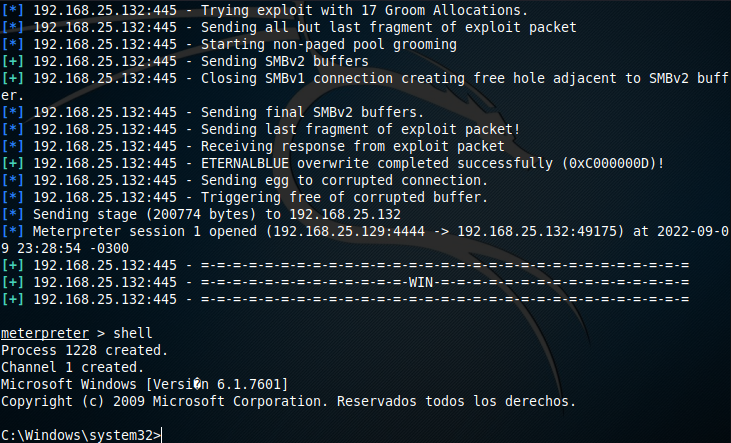
Task: Click the 'Process 1228 created.' line
Action: (x=85, y=350)
